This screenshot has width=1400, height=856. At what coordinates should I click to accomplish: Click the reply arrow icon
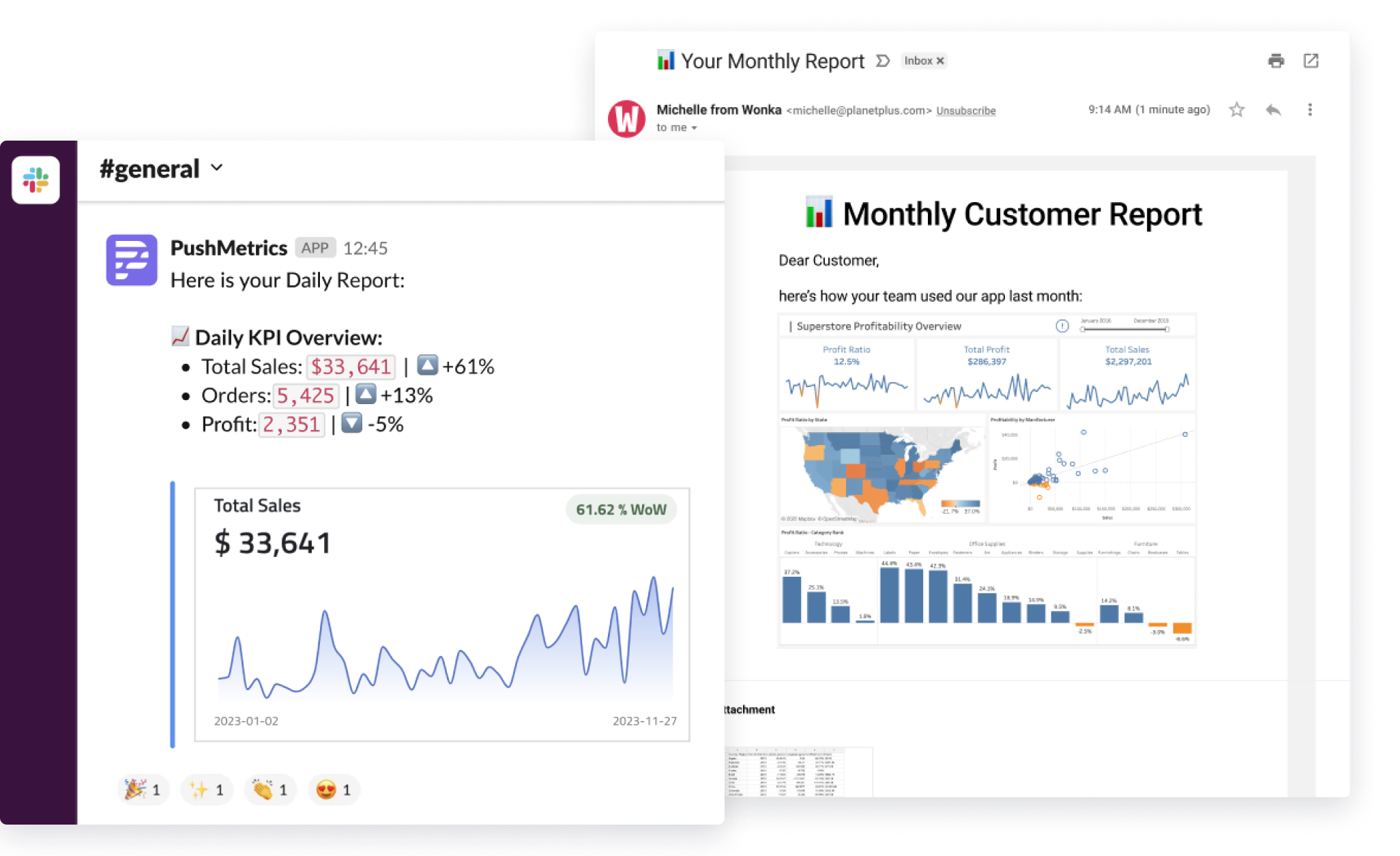click(1273, 110)
